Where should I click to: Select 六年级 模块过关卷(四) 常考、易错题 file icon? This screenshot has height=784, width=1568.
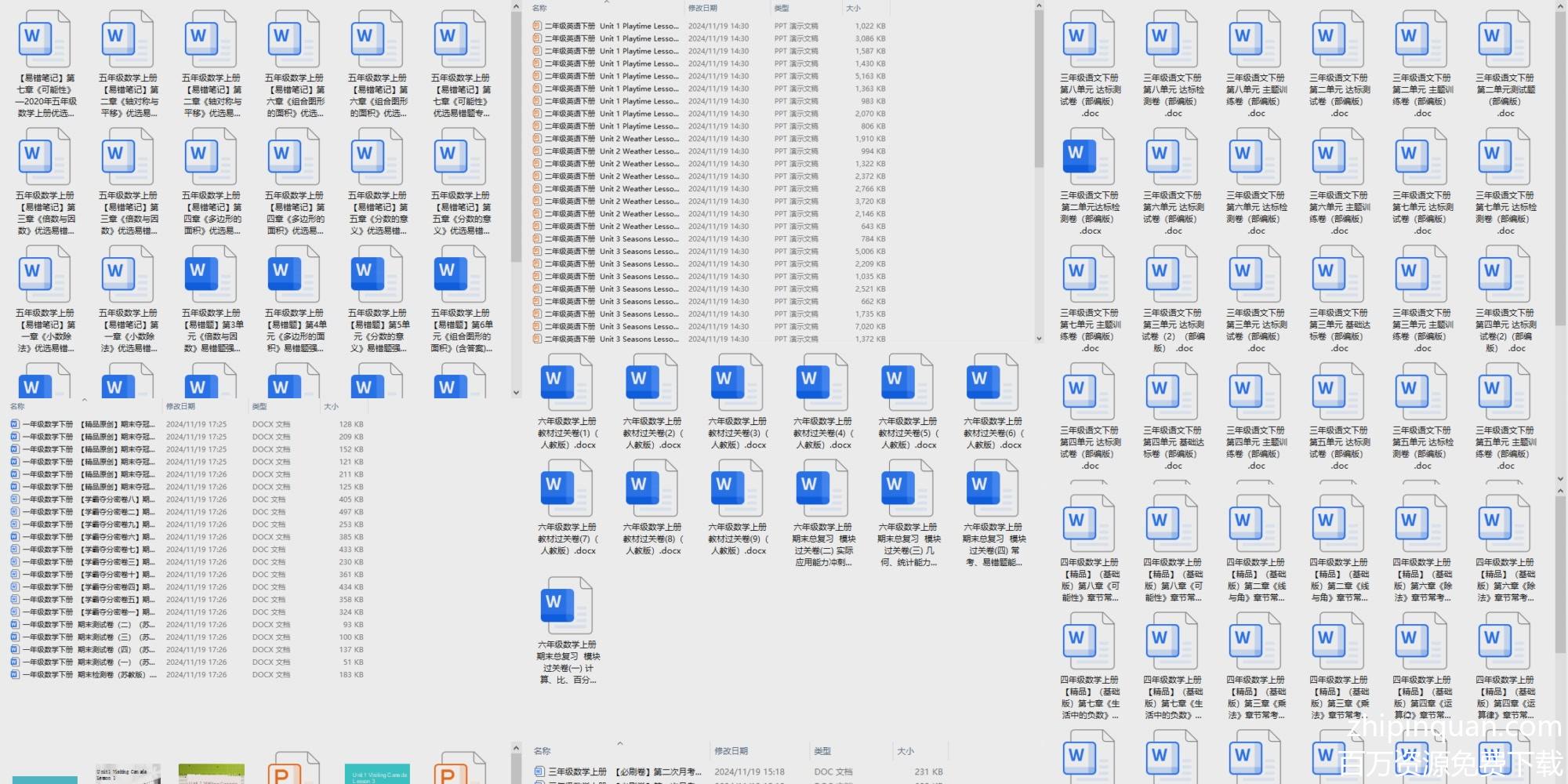click(993, 488)
